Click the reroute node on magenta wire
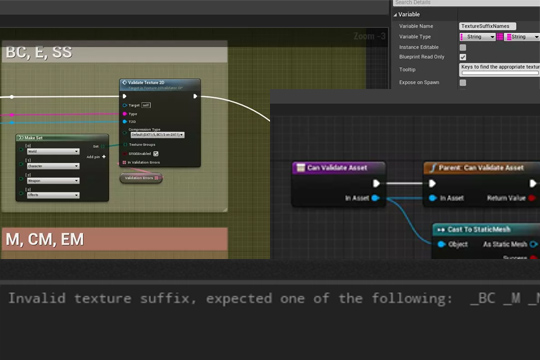This screenshot has width=540, height=360. pos(12,115)
